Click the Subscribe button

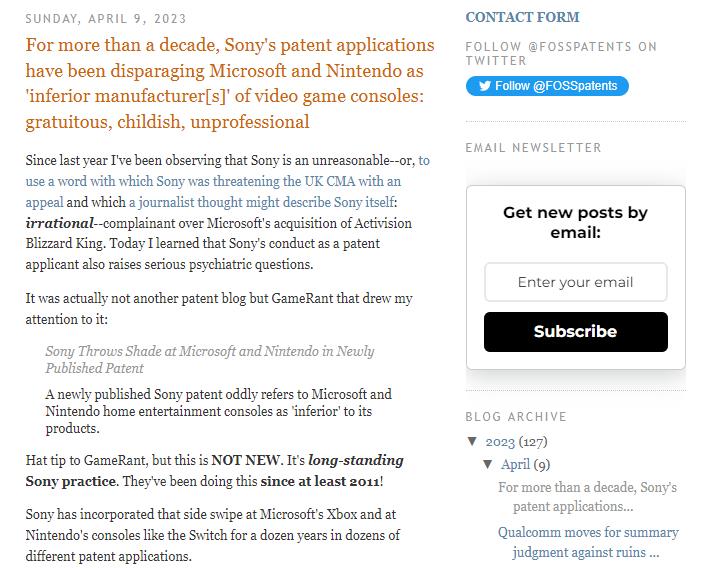click(575, 332)
